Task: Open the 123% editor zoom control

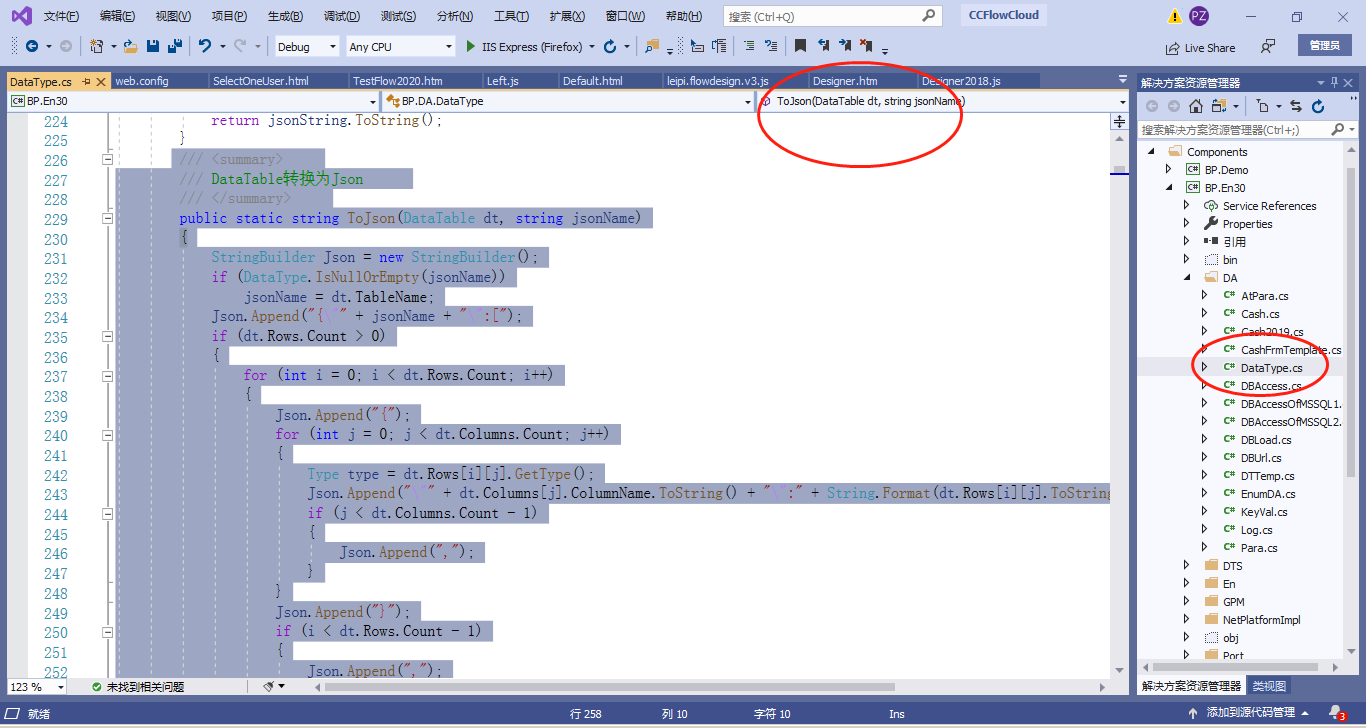Action: 33,687
